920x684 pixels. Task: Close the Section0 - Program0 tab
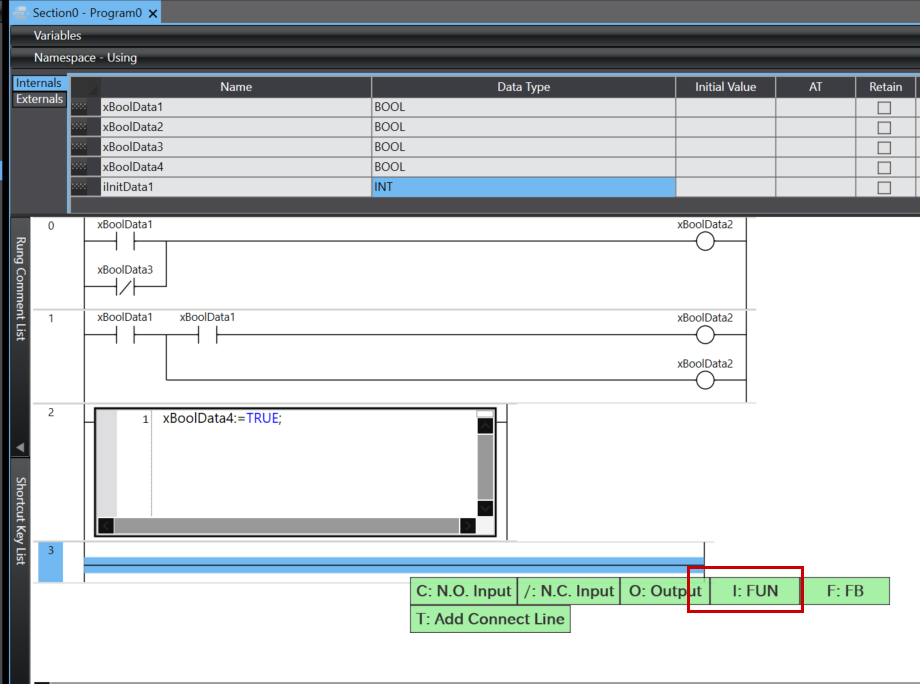153,13
